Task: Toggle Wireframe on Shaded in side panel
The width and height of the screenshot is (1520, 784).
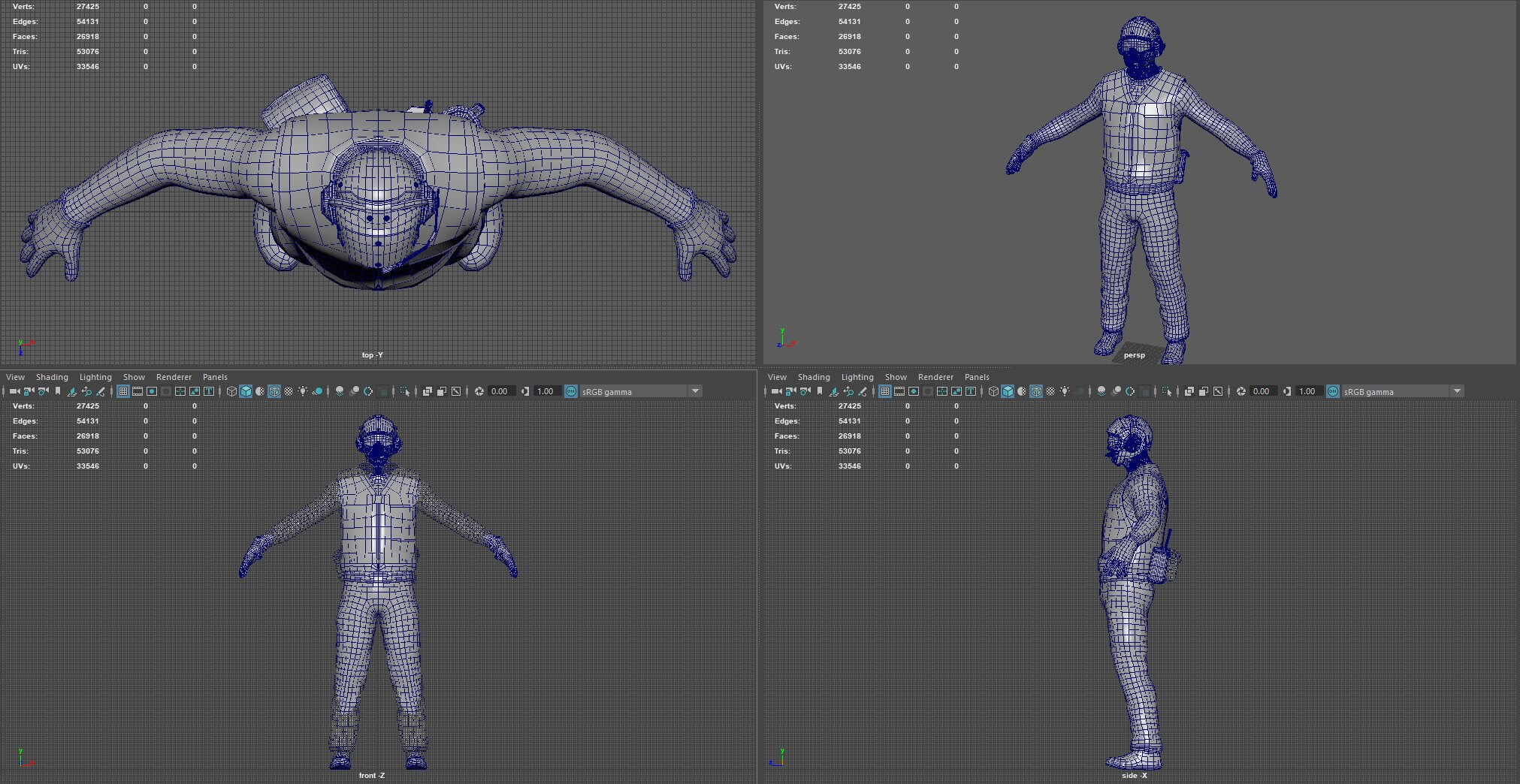Action: pos(1036,391)
